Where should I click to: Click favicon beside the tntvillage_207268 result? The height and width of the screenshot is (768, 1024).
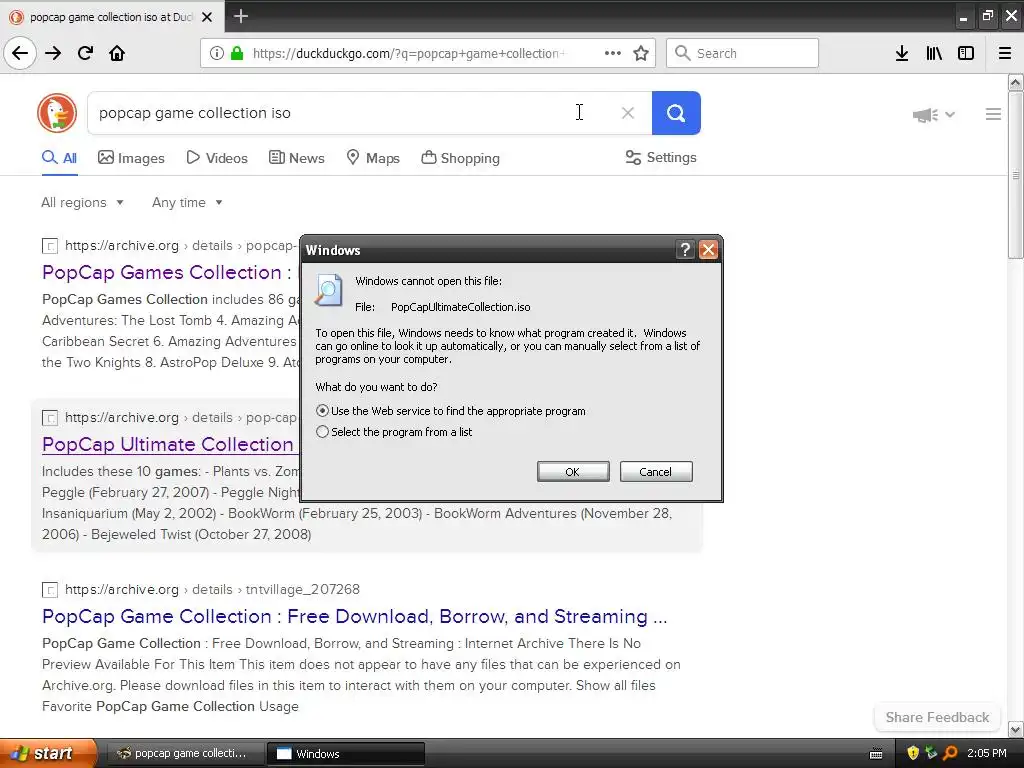[x=50, y=590]
